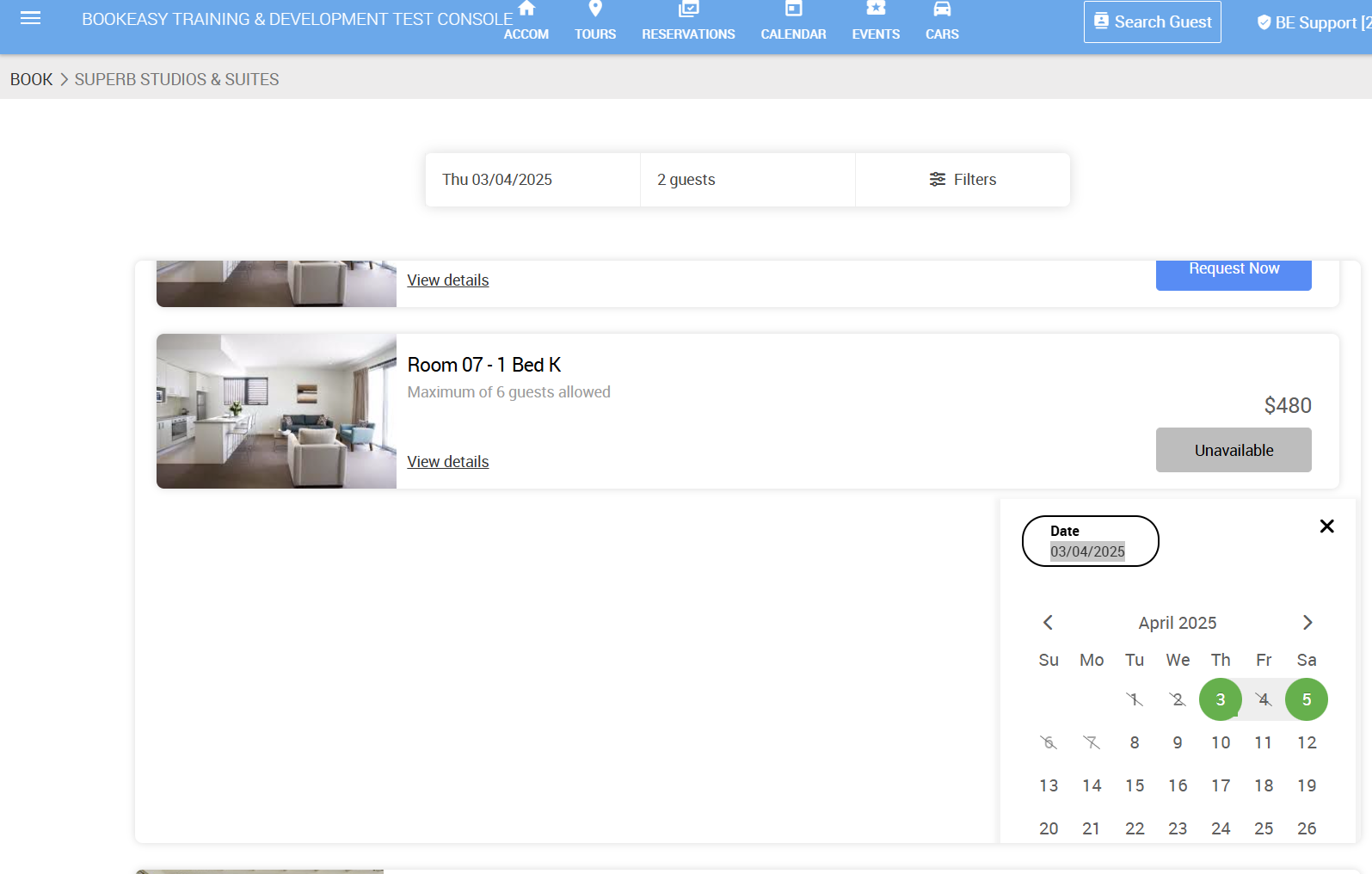Click the BOOK breadcrumb link
This screenshot has width=1372, height=874.
31,79
